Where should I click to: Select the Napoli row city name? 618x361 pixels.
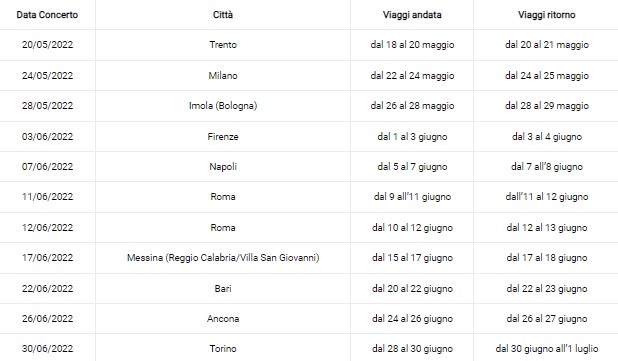tap(223, 167)
